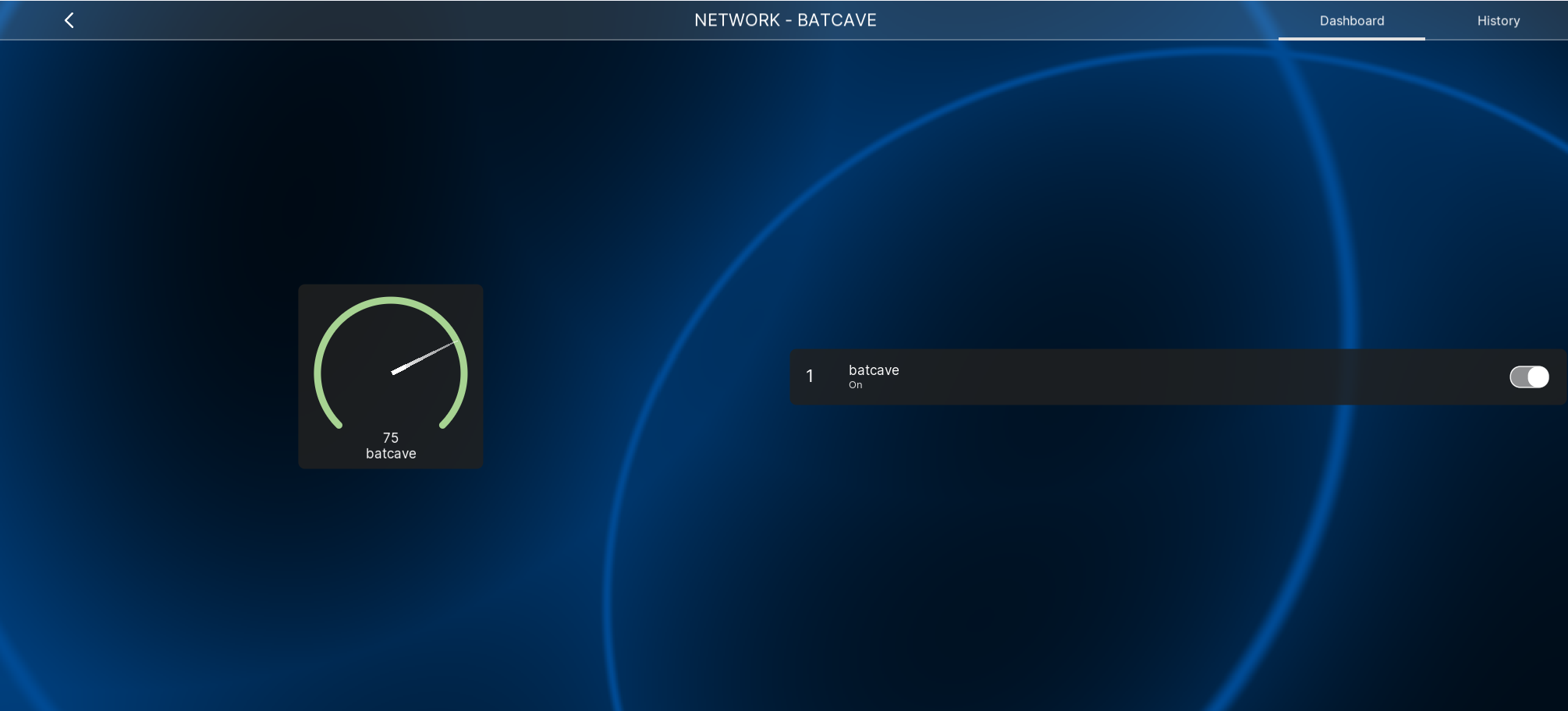1568x711 pixels.
Task: Select the batcave name in the device row
Action: [x=874, y=370]
